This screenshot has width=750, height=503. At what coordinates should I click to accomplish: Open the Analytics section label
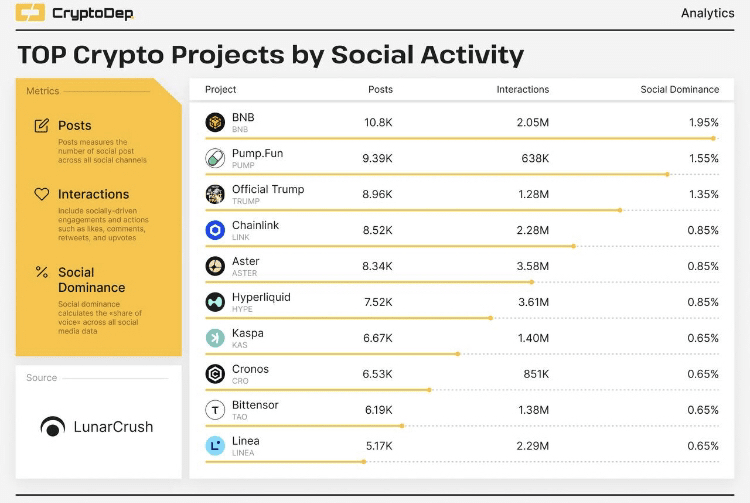pos(708,13)
